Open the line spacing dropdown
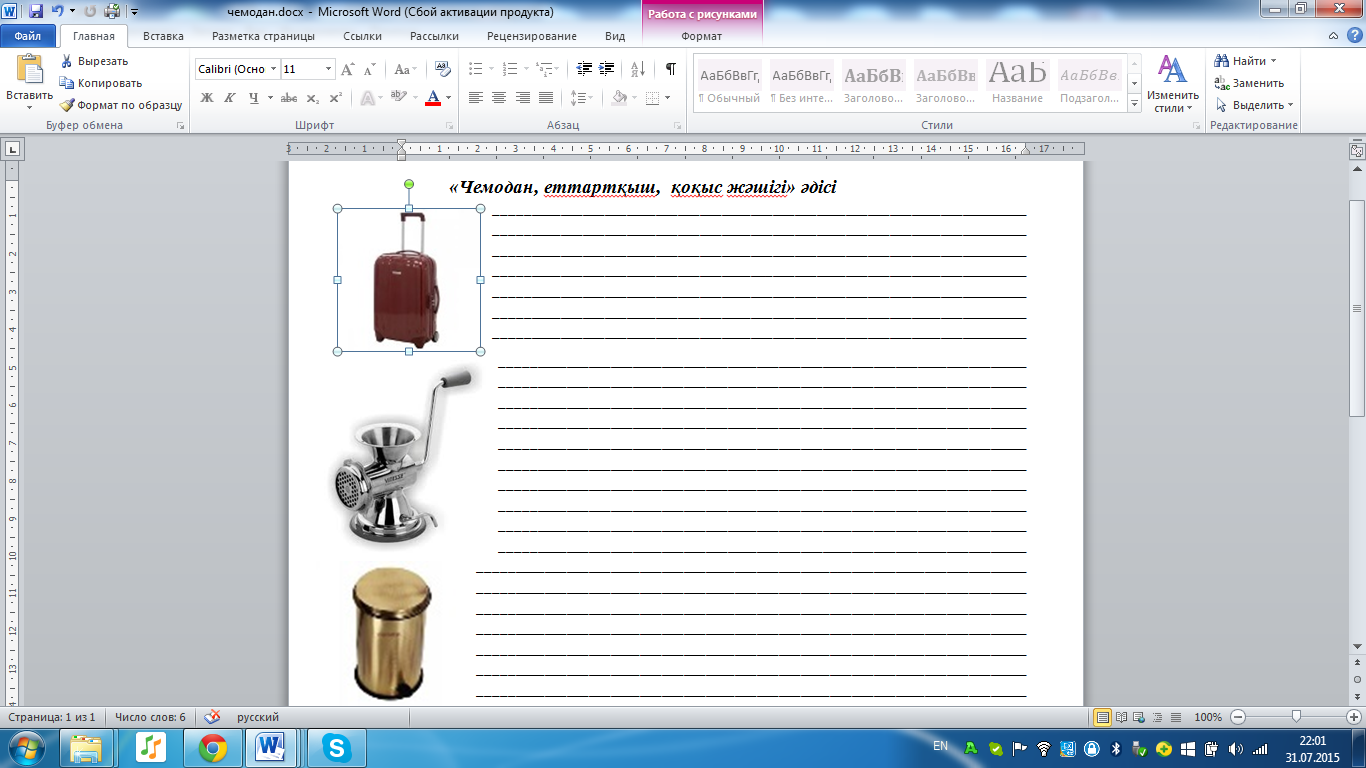Image resolution: width=1366 pixels, height=768 pixels. click(581, 98)
